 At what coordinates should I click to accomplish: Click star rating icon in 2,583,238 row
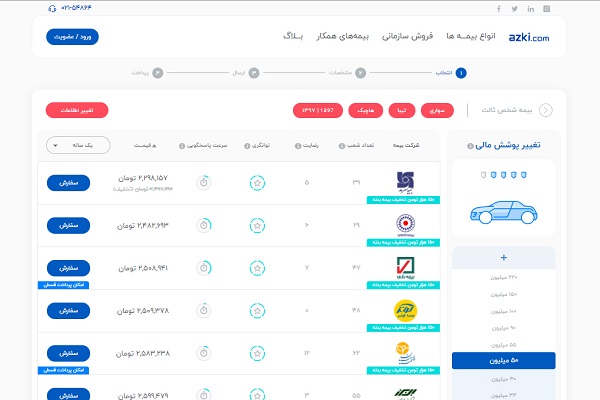coord(257,353)
